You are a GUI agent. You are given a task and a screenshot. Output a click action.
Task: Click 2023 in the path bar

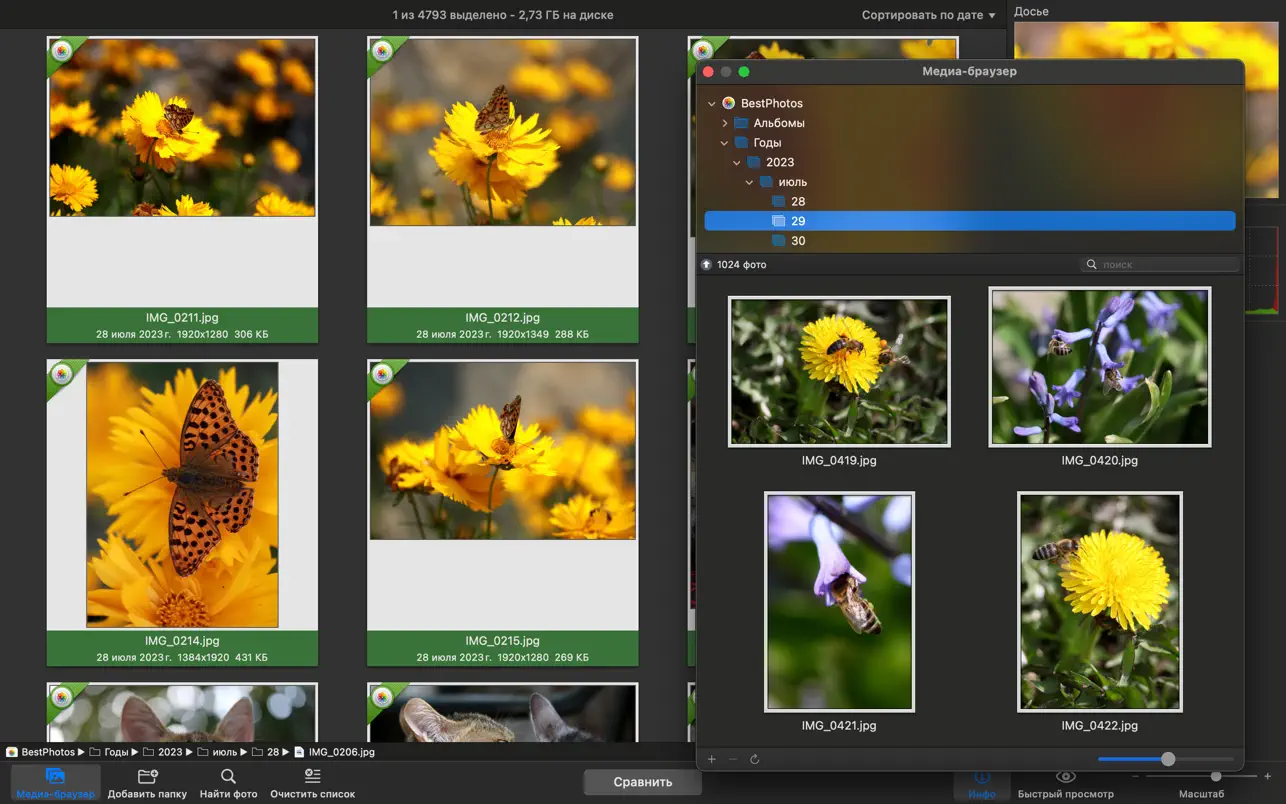click(163, 752)
